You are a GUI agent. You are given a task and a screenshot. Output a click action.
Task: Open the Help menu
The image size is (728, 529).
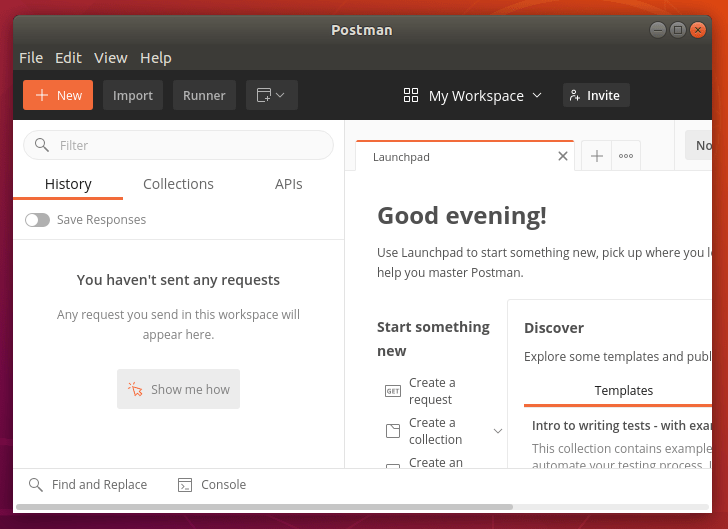pyautogui.click(x=156, y=58)
